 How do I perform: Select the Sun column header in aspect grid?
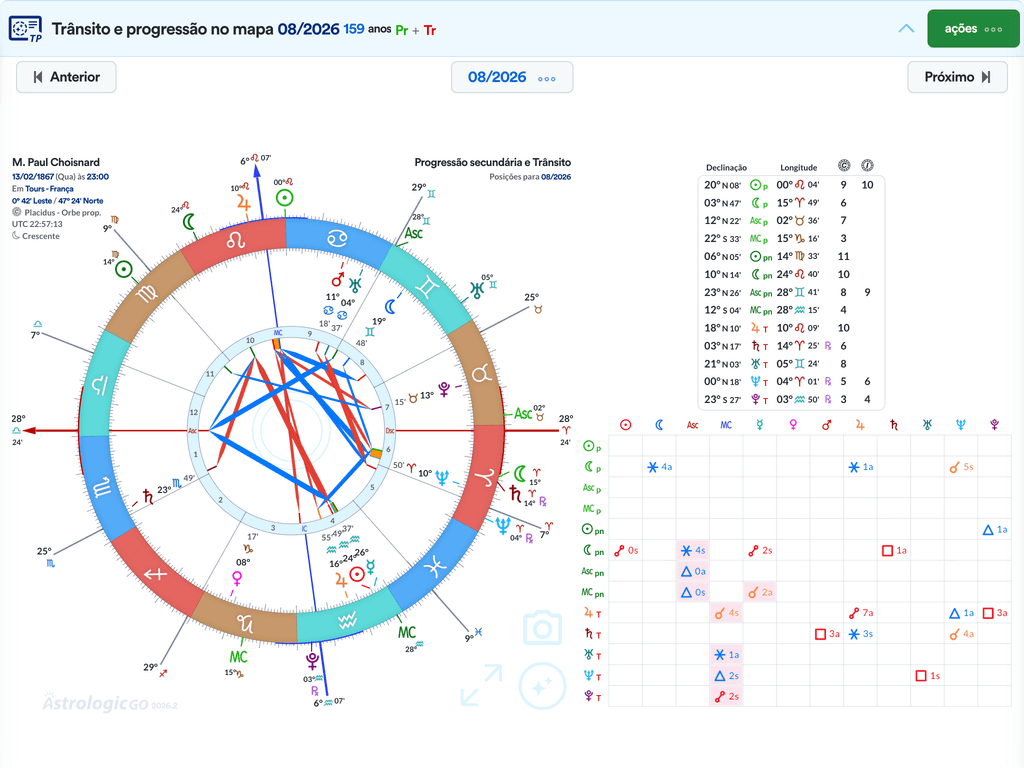tap(626, 425)
